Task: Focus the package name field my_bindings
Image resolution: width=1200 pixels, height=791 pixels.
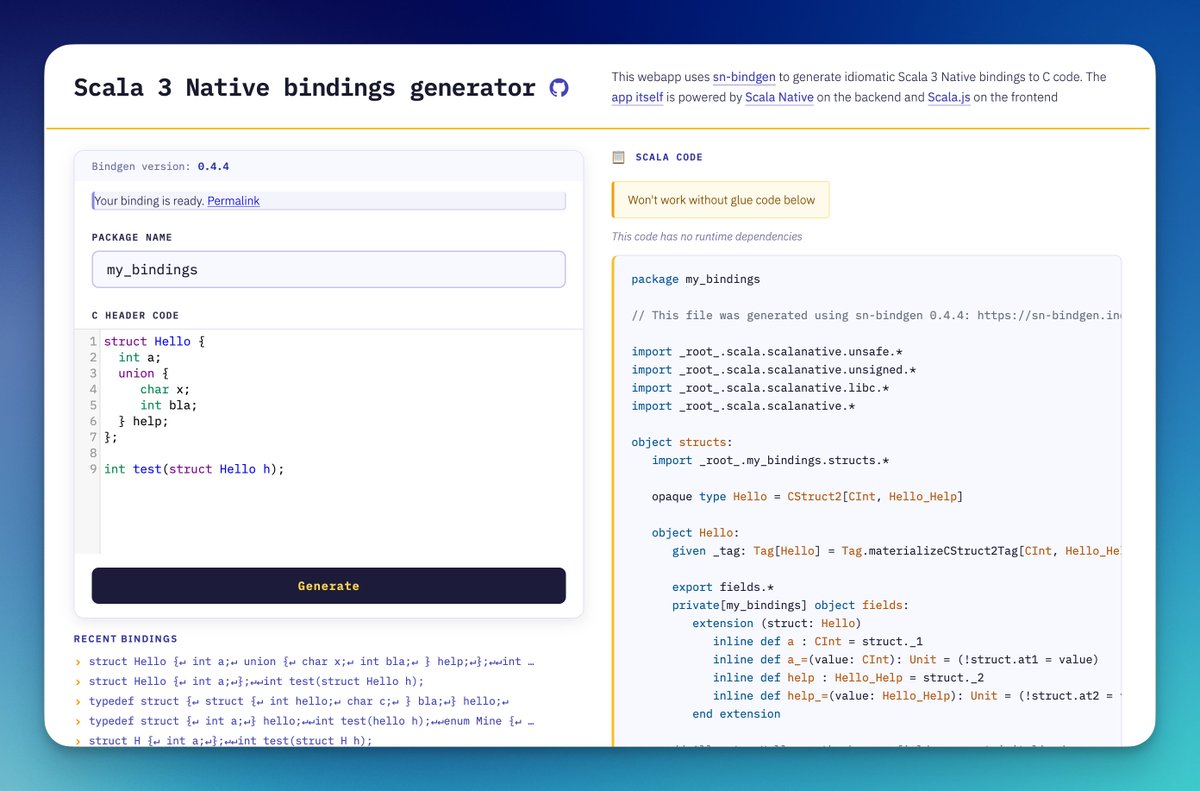Action: pyautogui.click(x=329, y=269)
